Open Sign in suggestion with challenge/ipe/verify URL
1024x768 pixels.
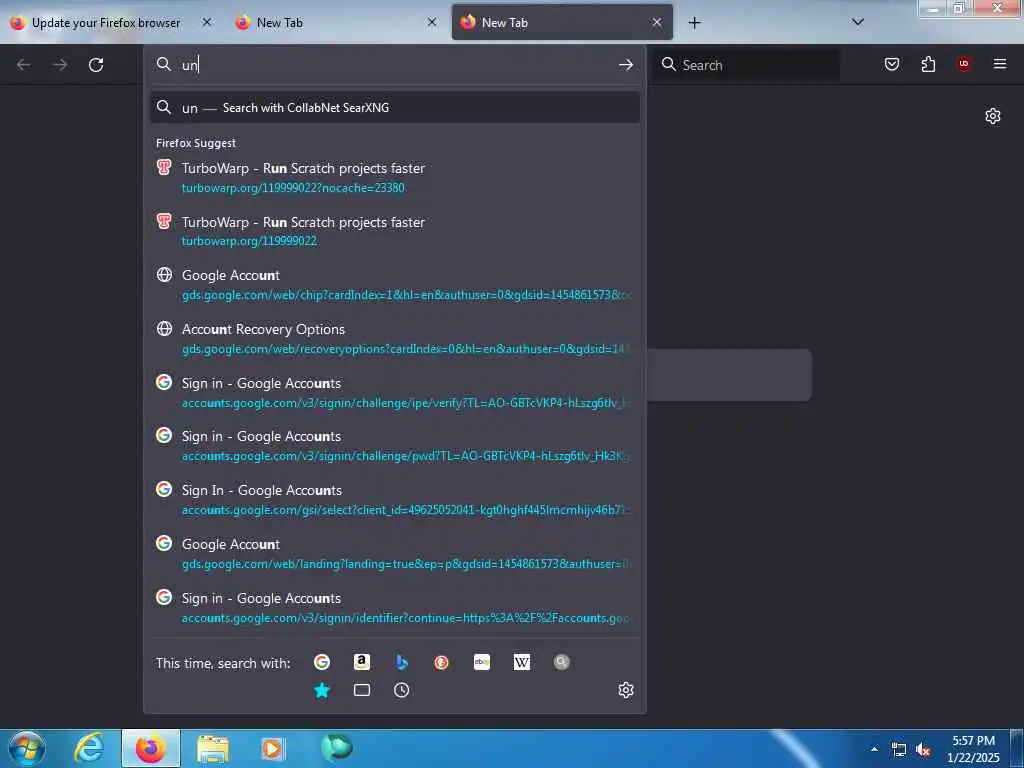pyautogui.click(x=395, y=392)
